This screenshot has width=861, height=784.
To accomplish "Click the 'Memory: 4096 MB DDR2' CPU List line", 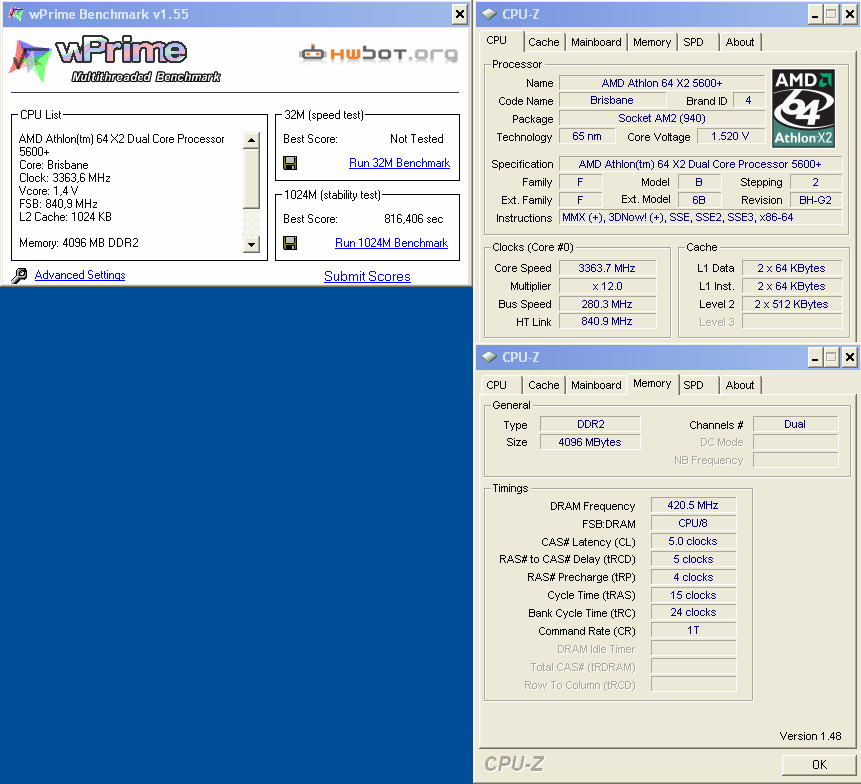I will tap(79, 243).
